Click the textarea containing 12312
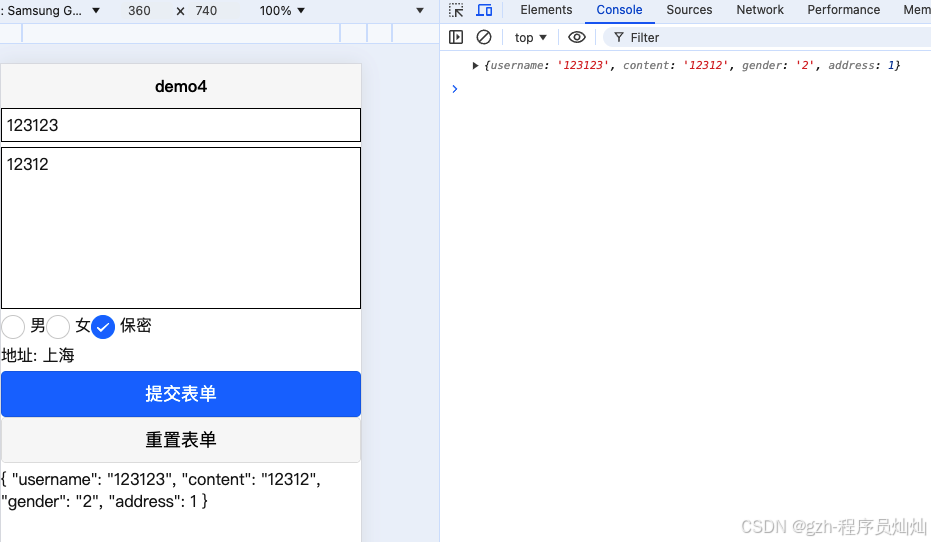 coord(181,228)
